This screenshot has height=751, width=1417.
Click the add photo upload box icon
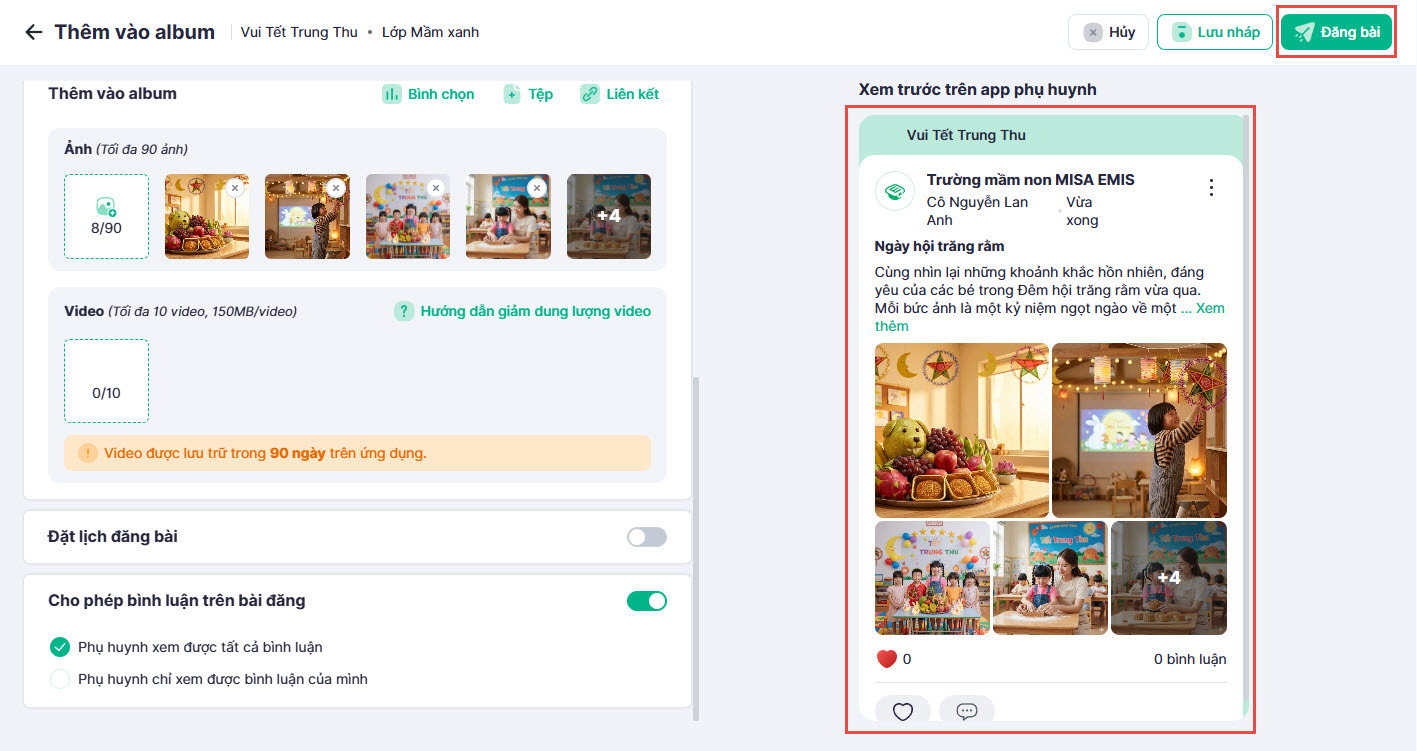(x=106, y=207)
